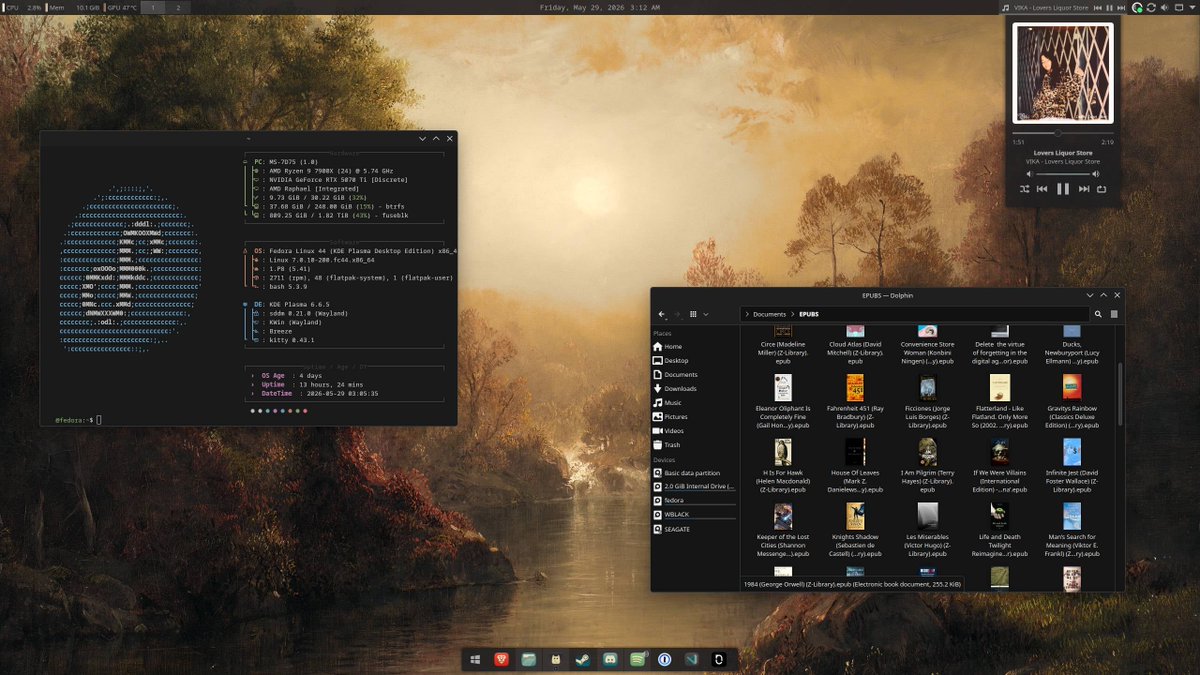Select 2.0 GiB Internal Drive device
This screenshot has height=675, width=1200.
694,486
